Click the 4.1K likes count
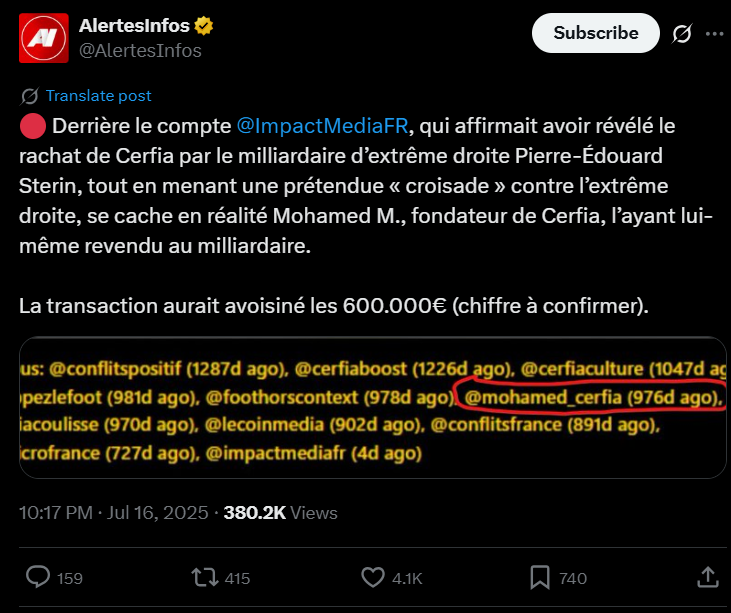Image resolution: width=731 pixels, height=613 pixels. [x=407, y=579]
